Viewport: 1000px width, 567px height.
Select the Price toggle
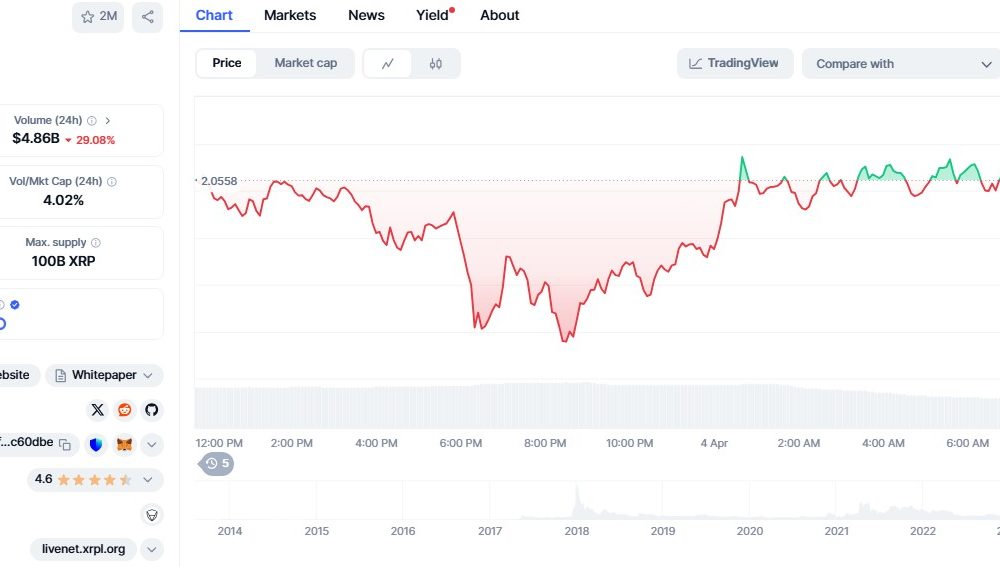pos(226,63)
